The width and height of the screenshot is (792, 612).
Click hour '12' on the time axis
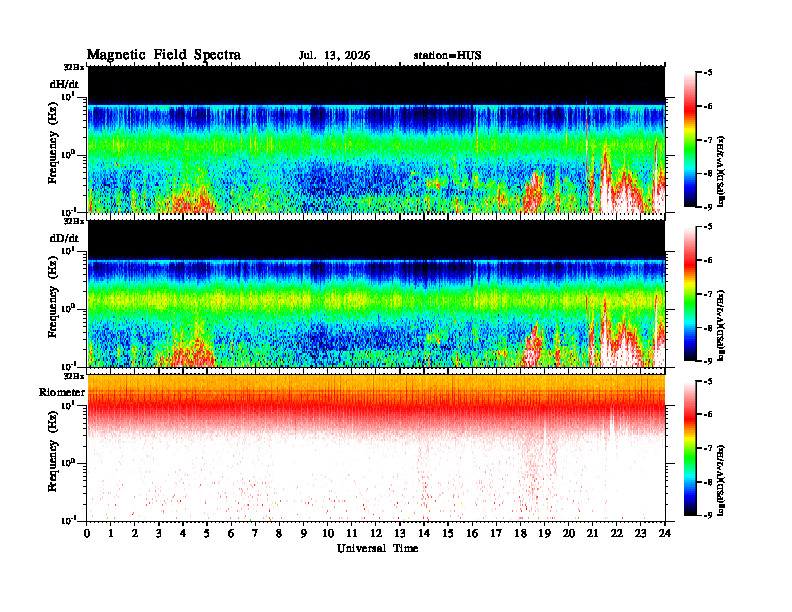coord(376,533)
